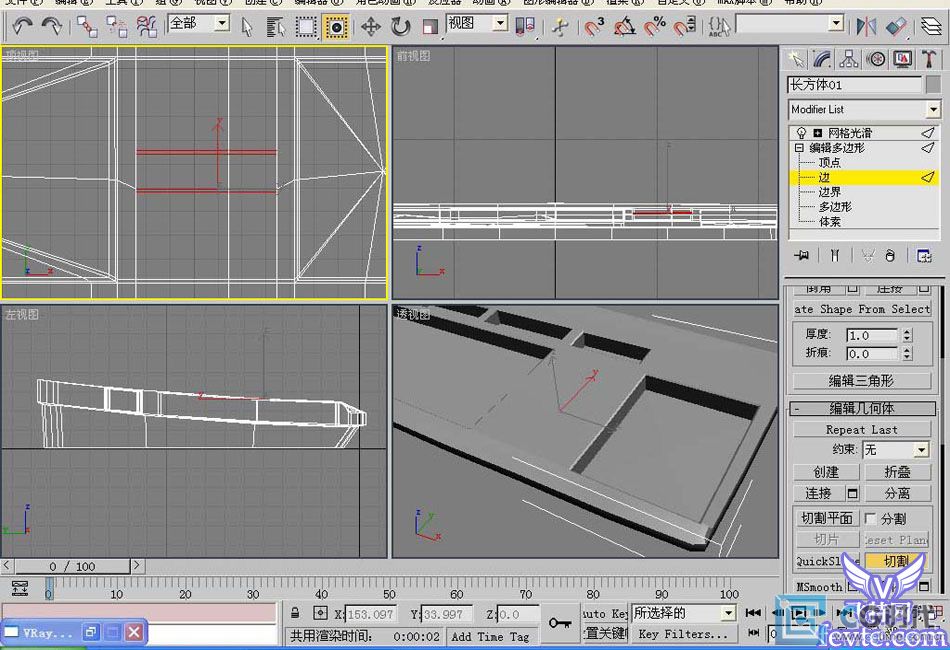
Task: Click the Remove Modifier trash icon
Action: coord(889,256)
